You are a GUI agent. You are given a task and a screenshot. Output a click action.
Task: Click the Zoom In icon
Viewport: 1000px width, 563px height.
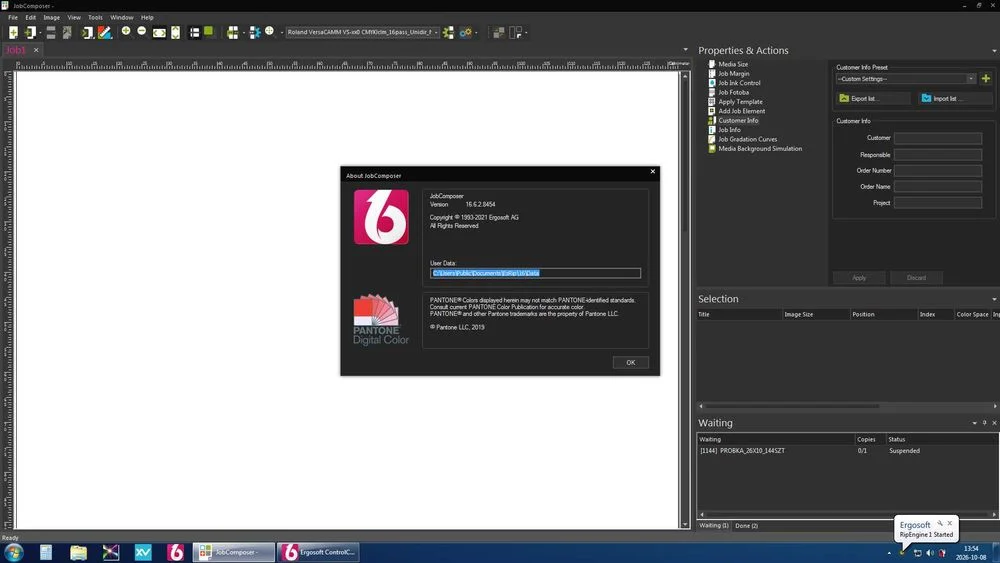(x=126, y=31)
